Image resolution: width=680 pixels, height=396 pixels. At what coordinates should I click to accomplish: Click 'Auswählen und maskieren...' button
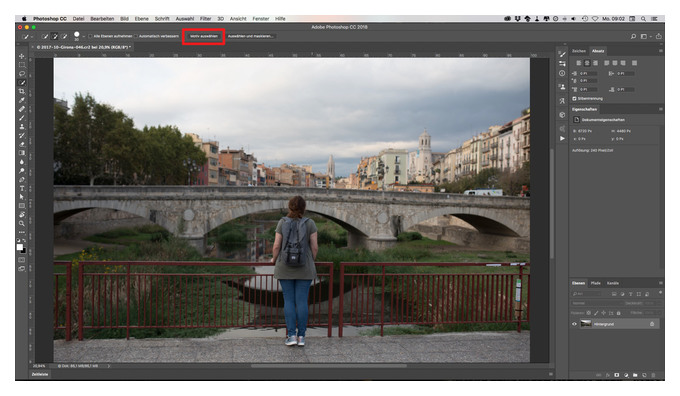[250, 36]
